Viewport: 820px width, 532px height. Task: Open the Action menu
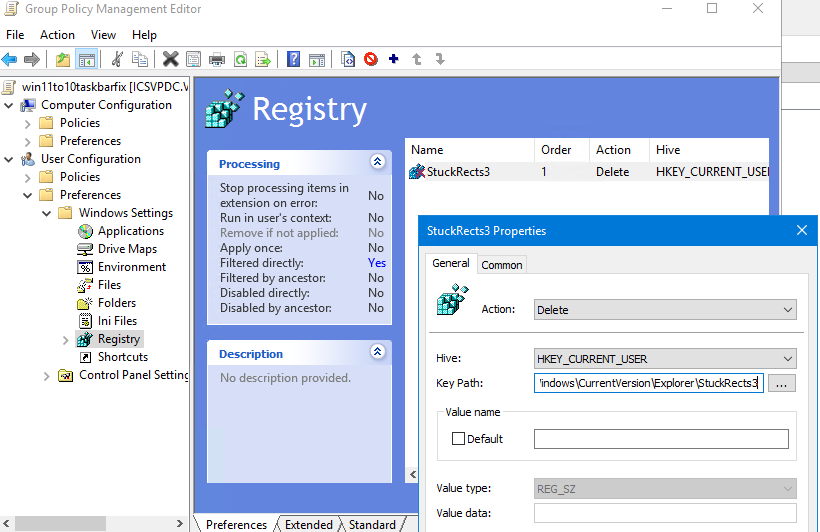point(58,35)
